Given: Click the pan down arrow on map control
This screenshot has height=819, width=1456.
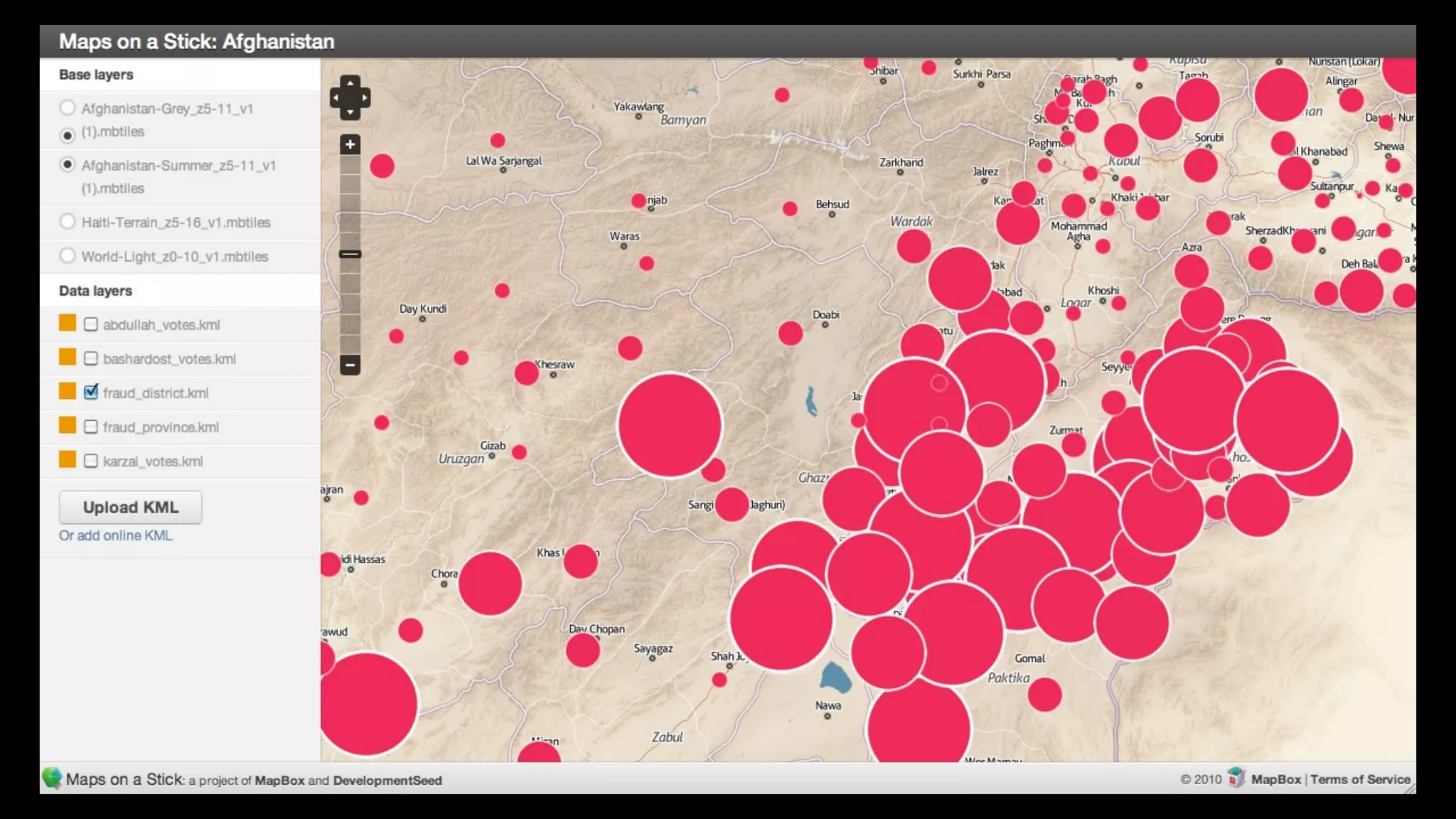Looking at the screenshot, I should click(350, 112).
